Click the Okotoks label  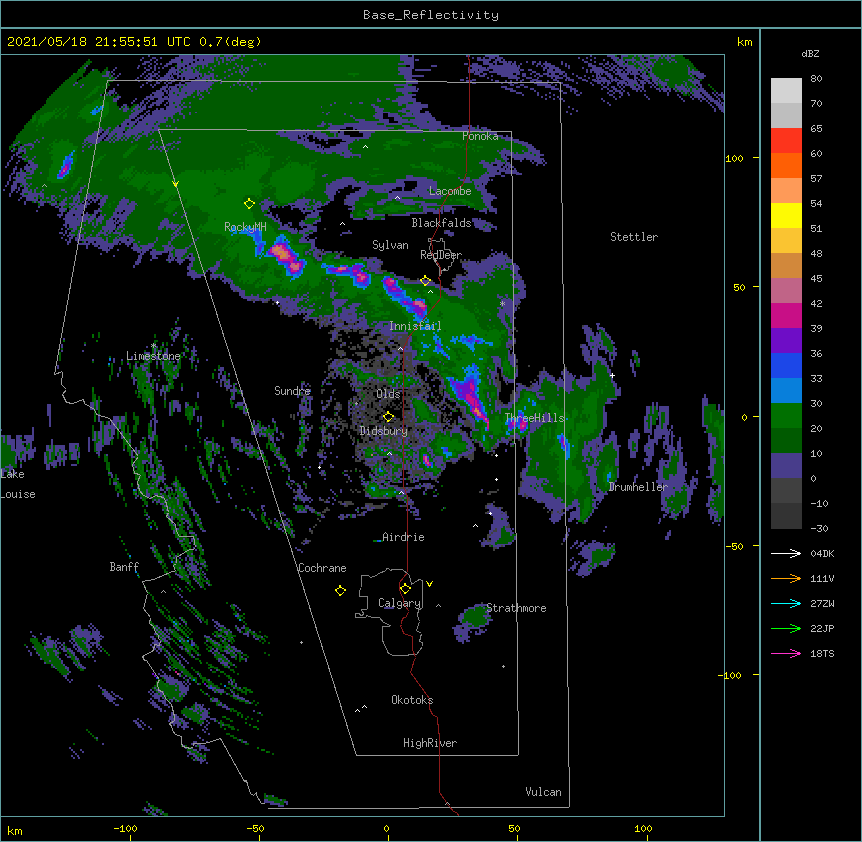tap(412, 700)
